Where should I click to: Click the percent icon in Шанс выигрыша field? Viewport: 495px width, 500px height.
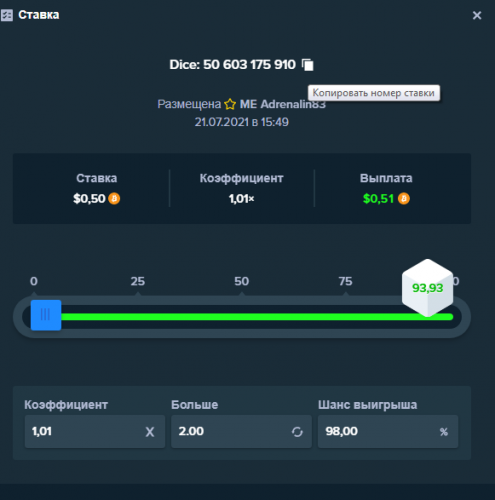tap(444, 432)
